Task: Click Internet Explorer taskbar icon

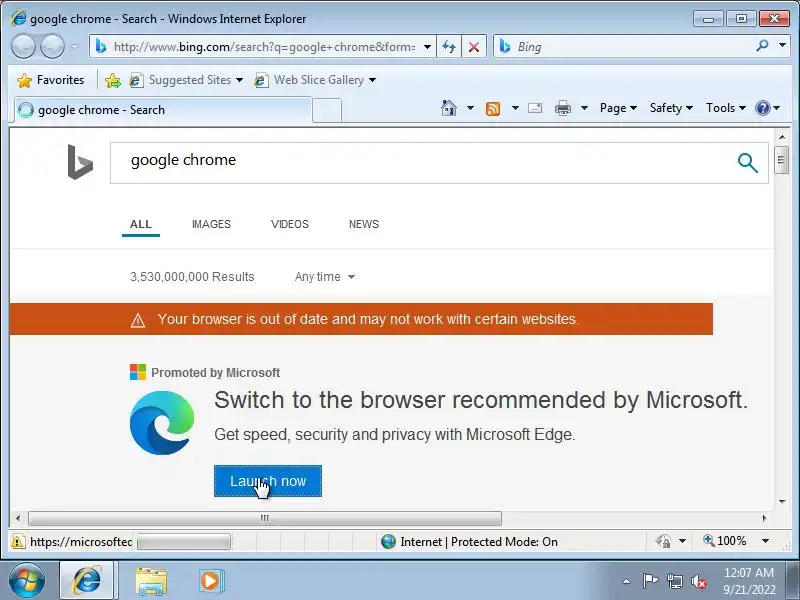Action: [87, 581]
